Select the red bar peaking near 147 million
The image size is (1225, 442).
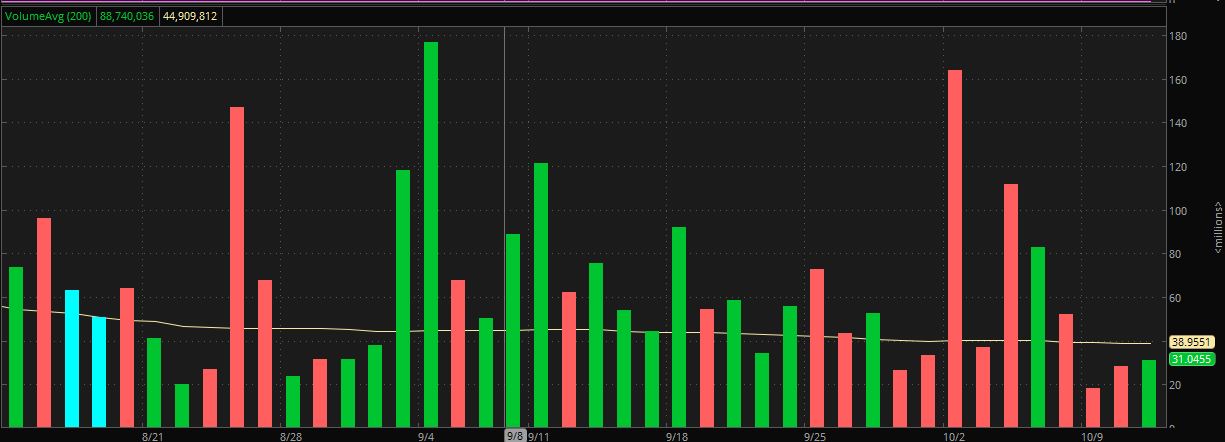click(237, 267)
